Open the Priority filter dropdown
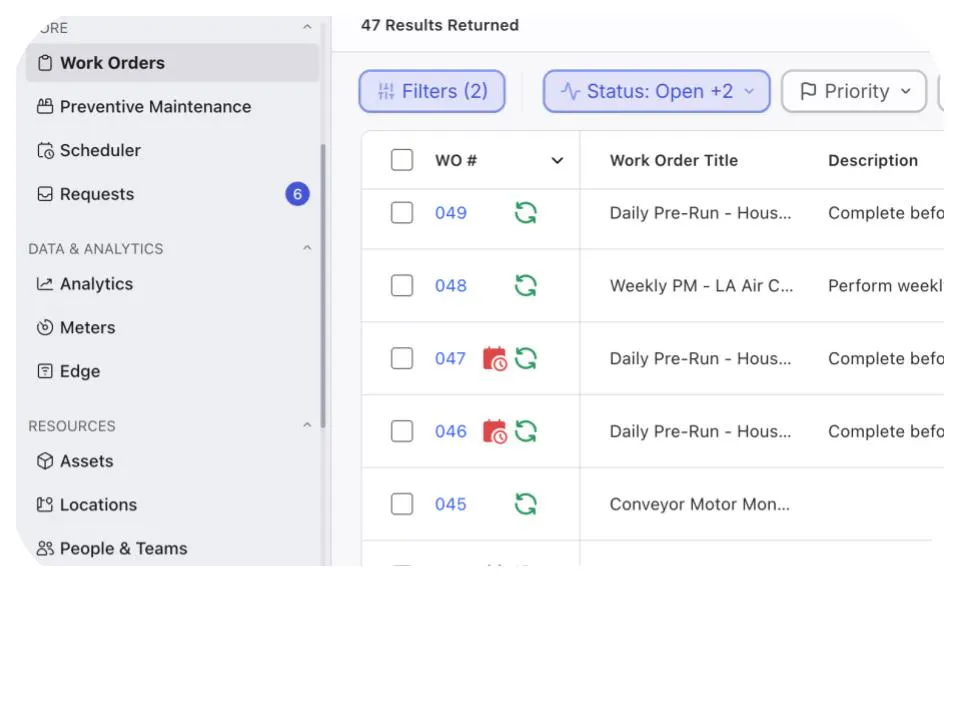This screenshot has width=960, height=720. pyautogui.click(x=854, y=91)
